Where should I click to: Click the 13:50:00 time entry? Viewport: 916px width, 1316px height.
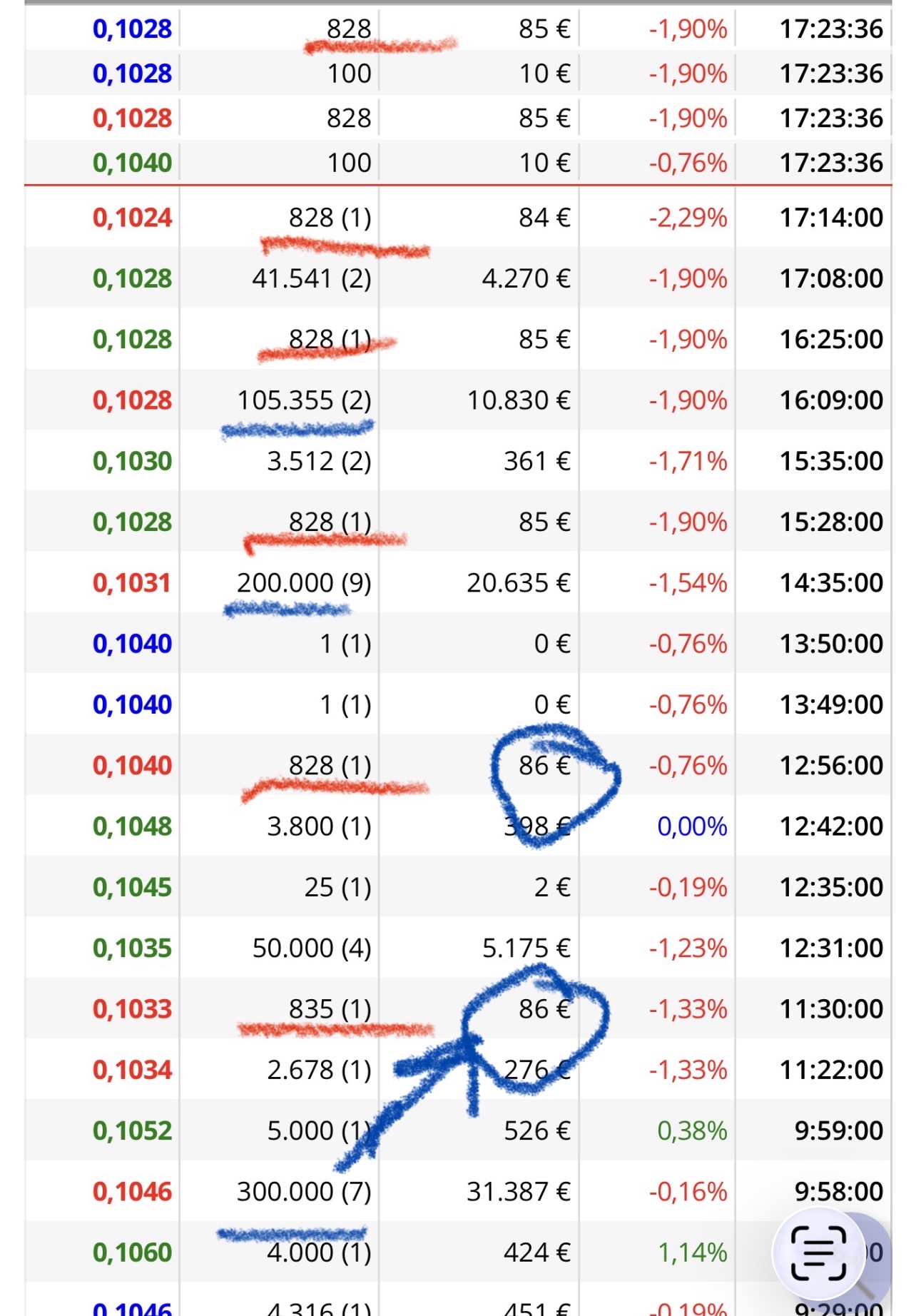click(x=830, y=644)
